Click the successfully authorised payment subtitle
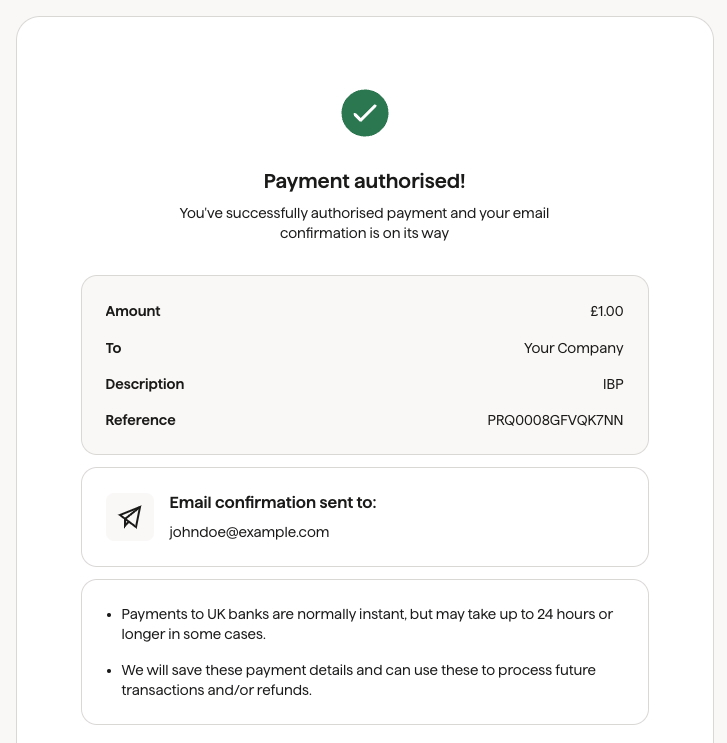The image size is (727, 743). coord(364,223)
